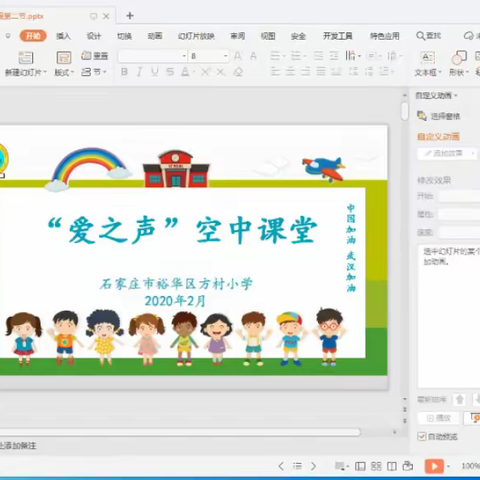Click the clear formatting eraser icon
480x480 pixels.
pos(238,72)
